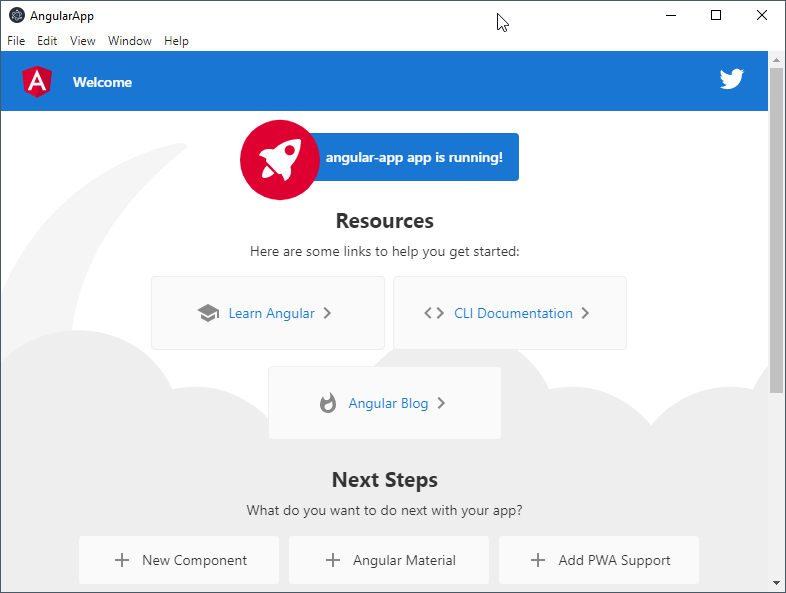Click the red rocket icon
This screenshot has width=786, height=593.
280,159
